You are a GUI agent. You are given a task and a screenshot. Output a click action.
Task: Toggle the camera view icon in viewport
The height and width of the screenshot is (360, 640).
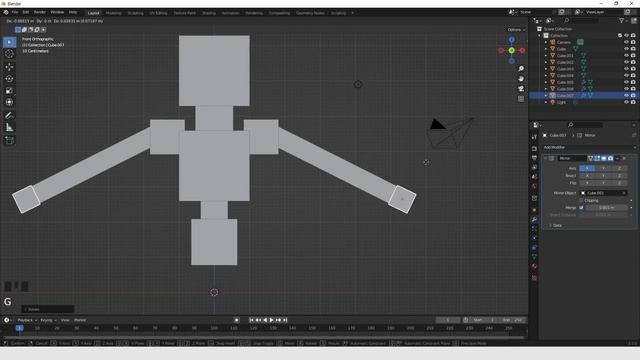point(521,89)
